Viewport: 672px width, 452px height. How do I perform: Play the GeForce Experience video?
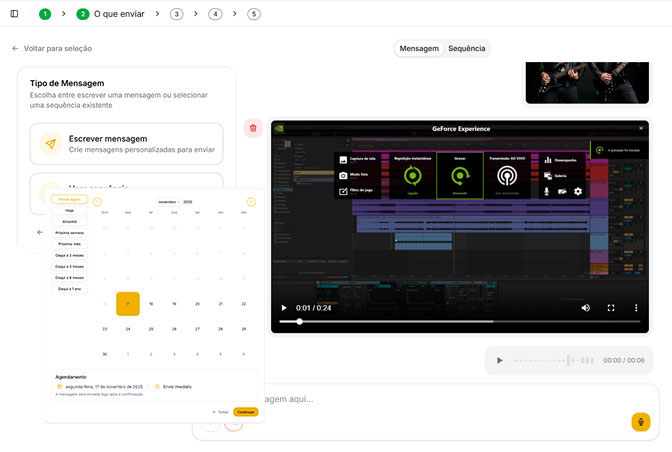[x=284, y=308]
